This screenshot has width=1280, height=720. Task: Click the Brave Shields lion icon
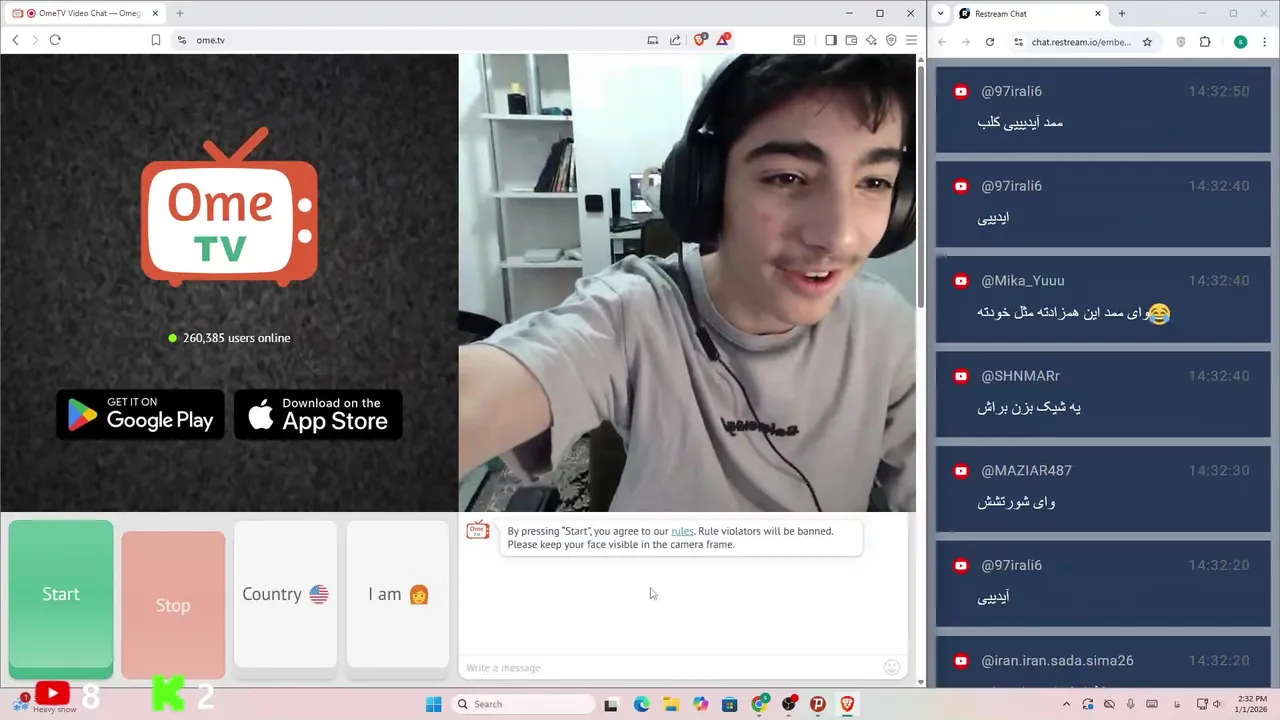point(700,40)
